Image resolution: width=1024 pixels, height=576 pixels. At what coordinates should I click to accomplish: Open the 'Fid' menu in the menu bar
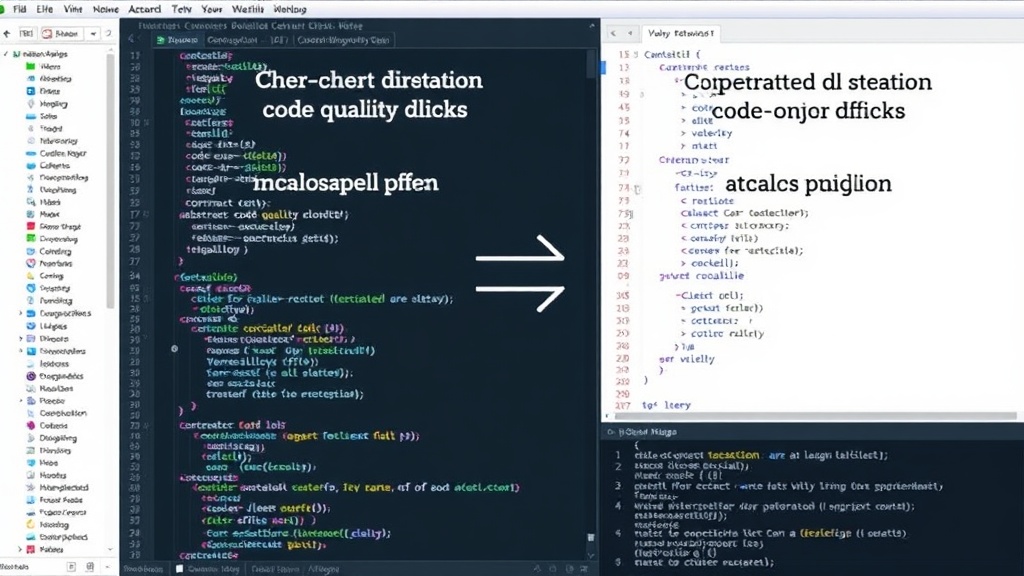click(20, 9)
